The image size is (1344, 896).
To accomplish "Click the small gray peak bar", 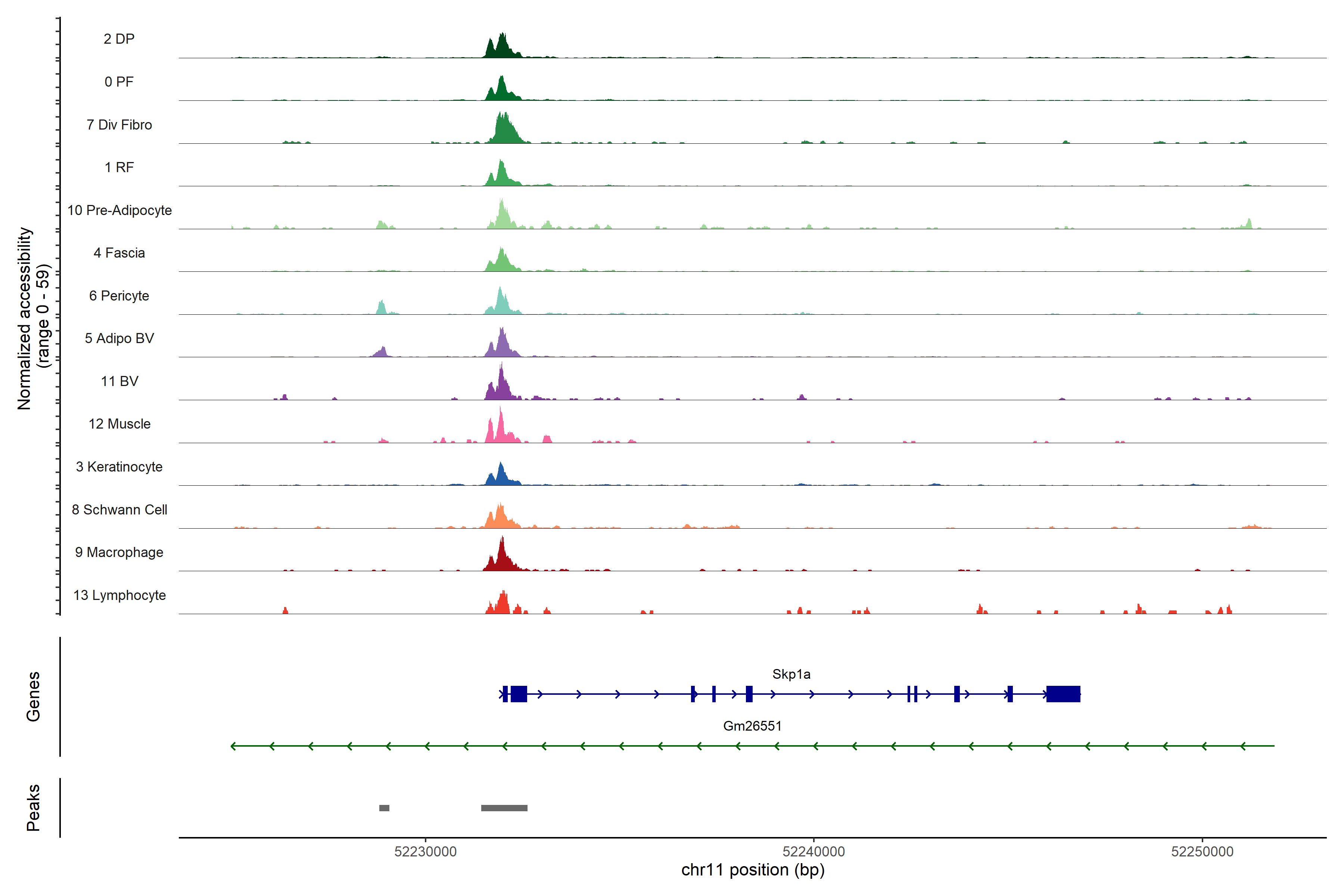I will [x=384, y=808].
